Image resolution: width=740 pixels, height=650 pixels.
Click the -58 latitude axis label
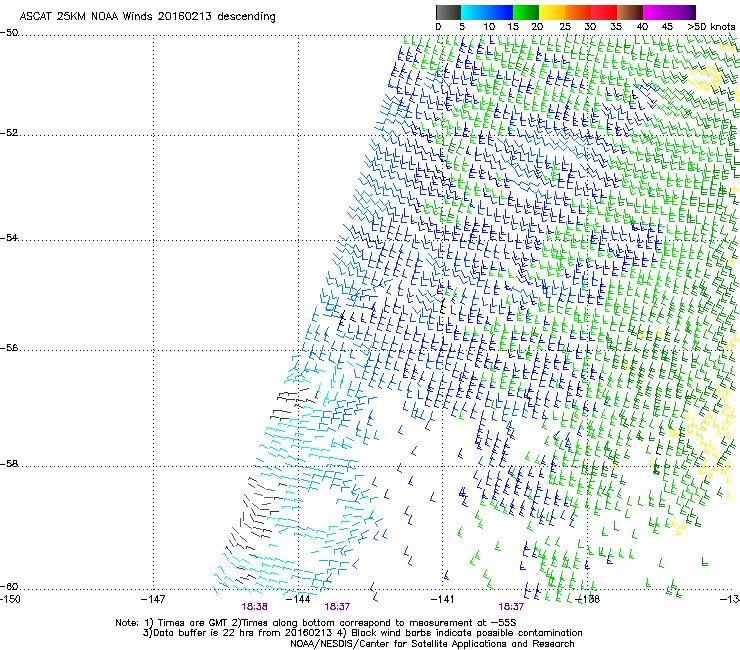9,464
